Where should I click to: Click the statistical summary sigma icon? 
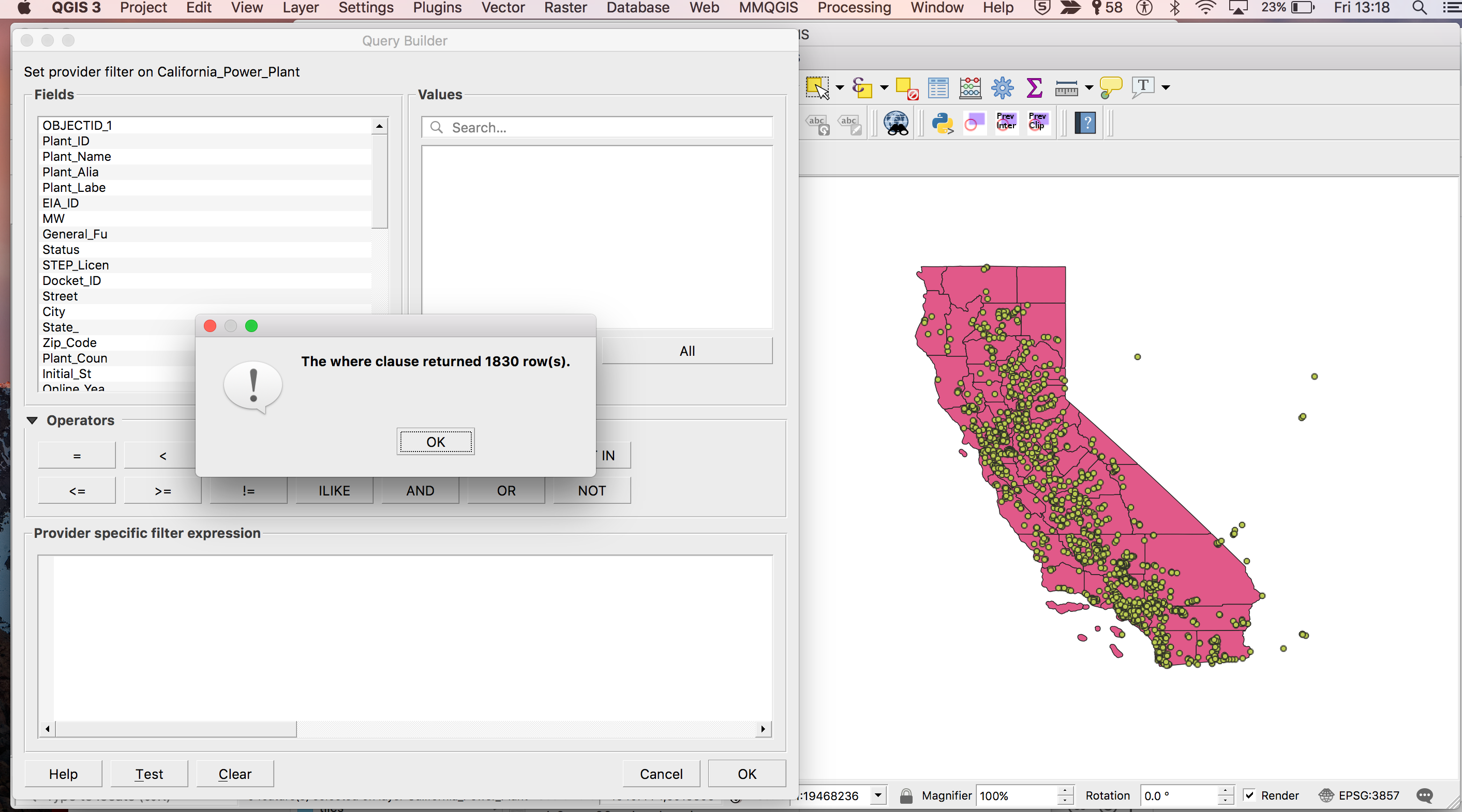[1034, 88]
